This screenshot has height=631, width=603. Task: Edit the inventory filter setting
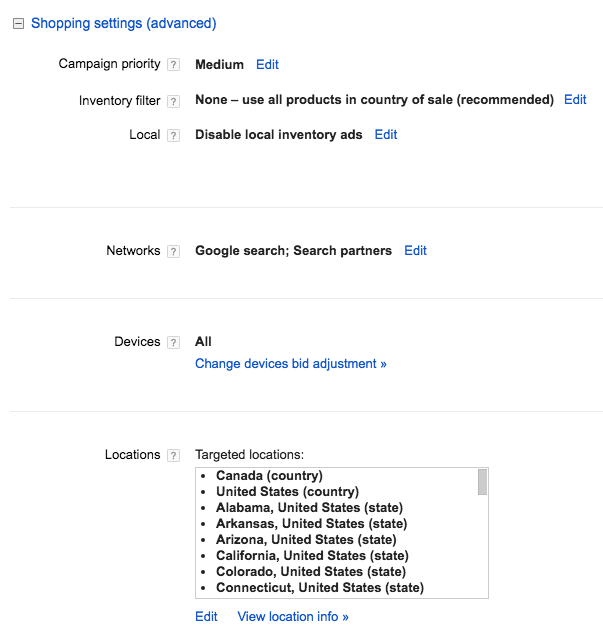point(575,99)
